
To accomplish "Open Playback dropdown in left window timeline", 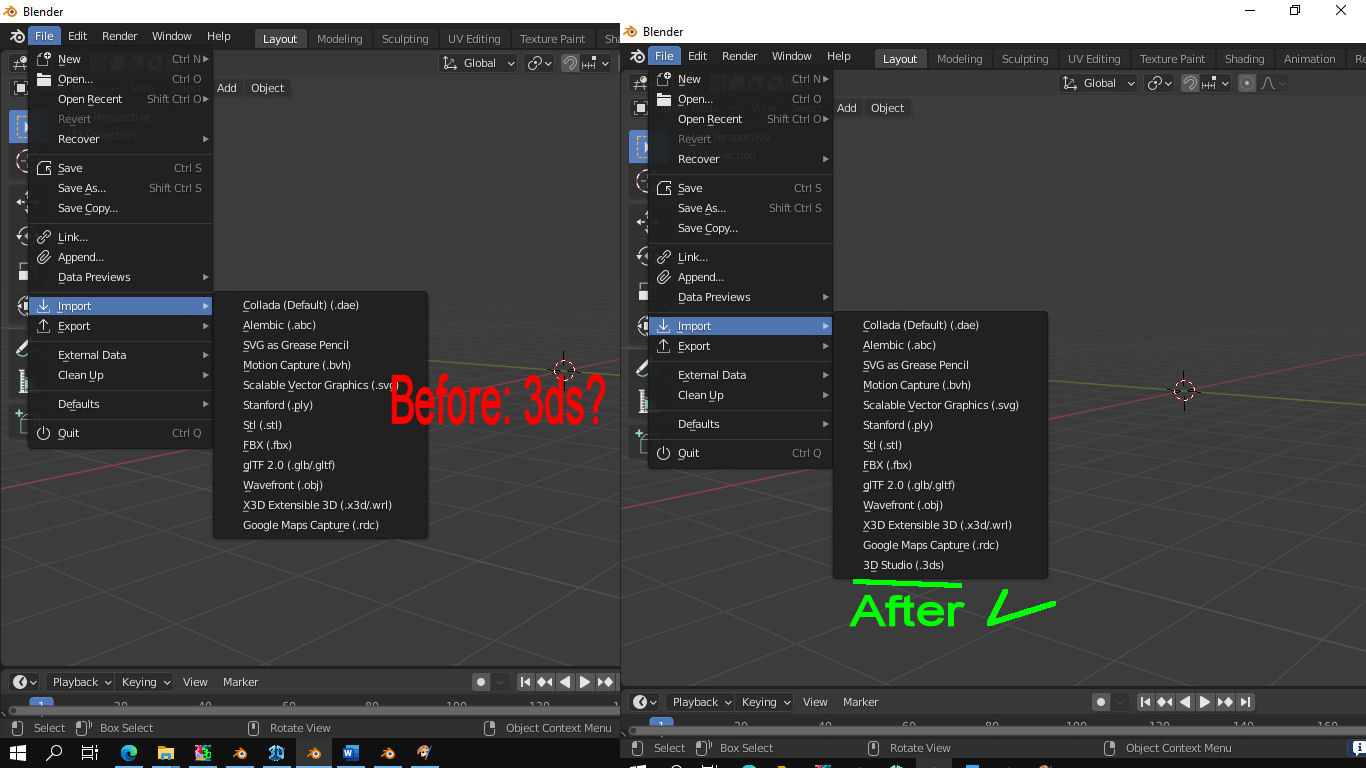I will pos(82,682).
